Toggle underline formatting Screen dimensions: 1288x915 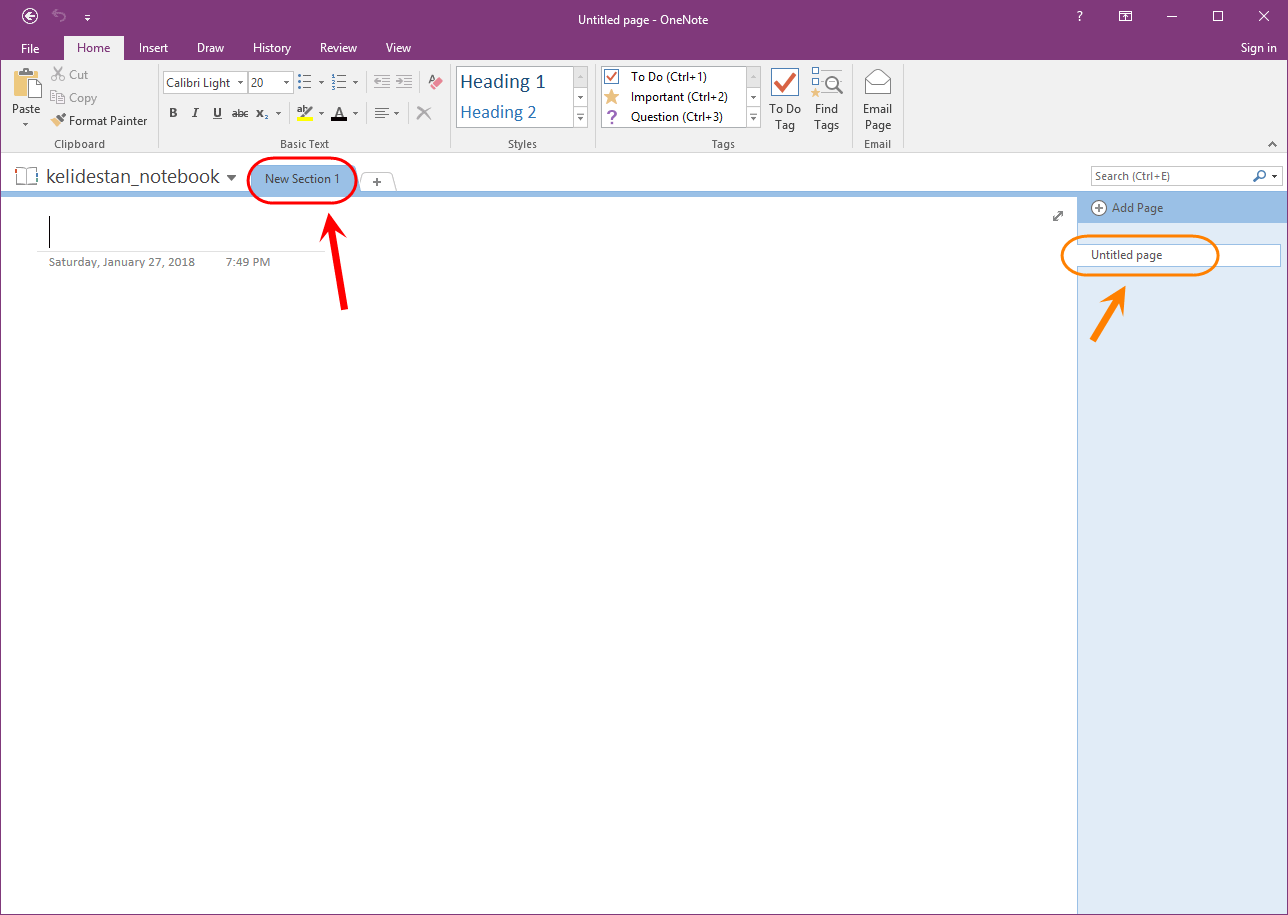point(217,113)
